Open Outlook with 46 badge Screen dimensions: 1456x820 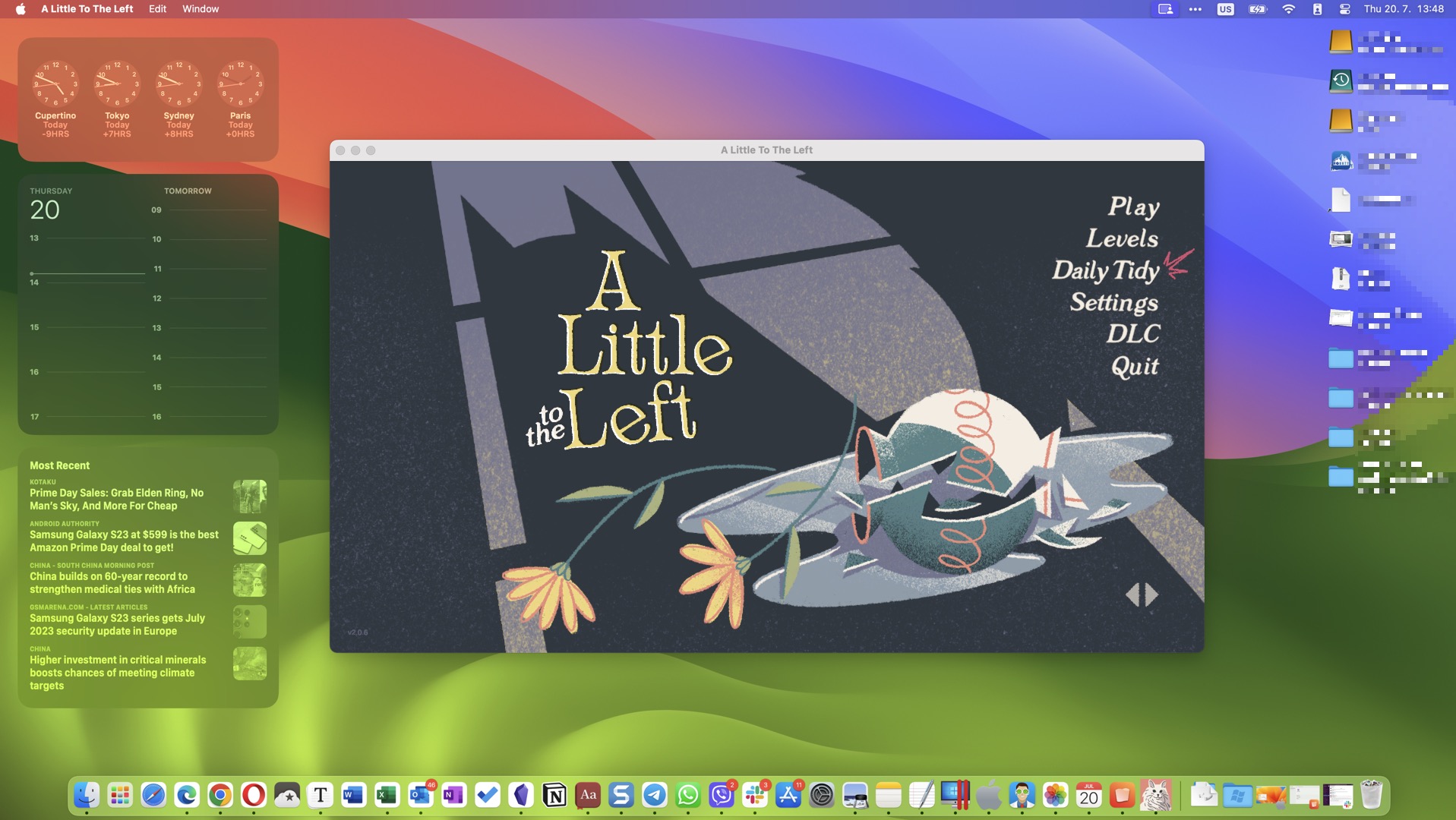421,795
